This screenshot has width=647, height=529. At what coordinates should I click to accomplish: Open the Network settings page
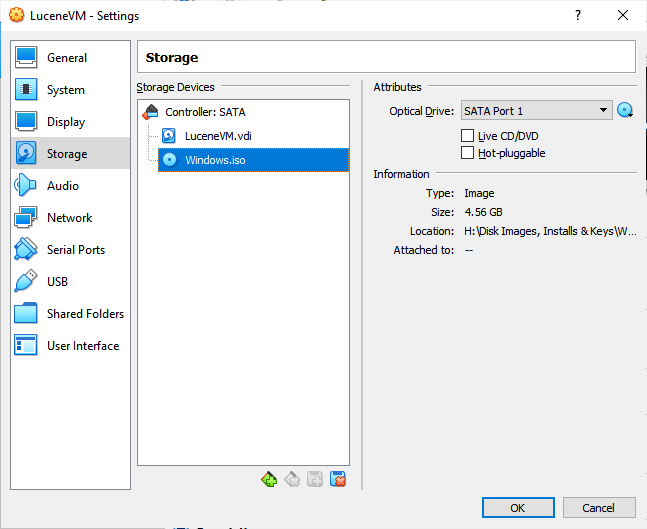[x=69, y=218]
